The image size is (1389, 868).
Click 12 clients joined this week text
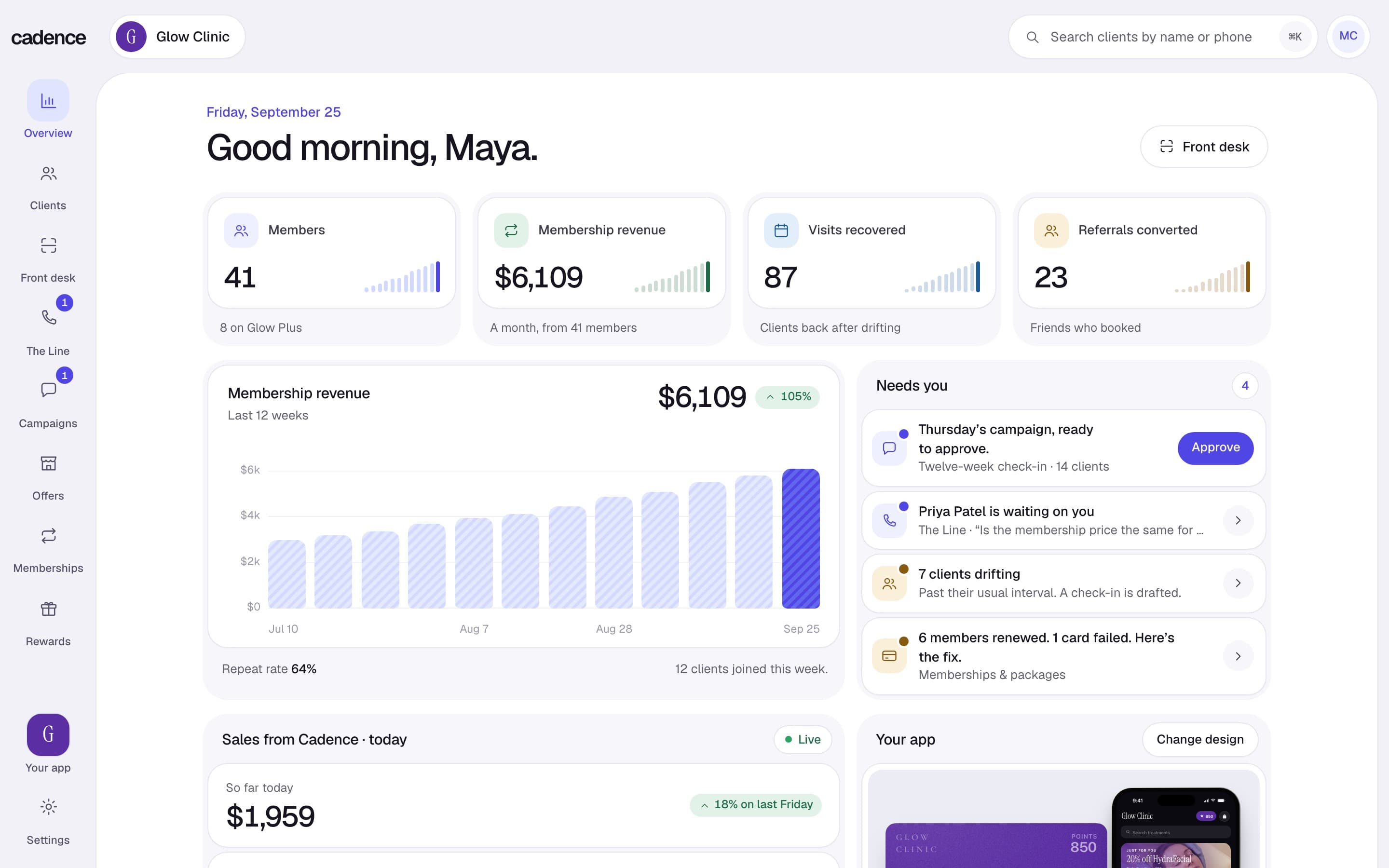[751, 669]
